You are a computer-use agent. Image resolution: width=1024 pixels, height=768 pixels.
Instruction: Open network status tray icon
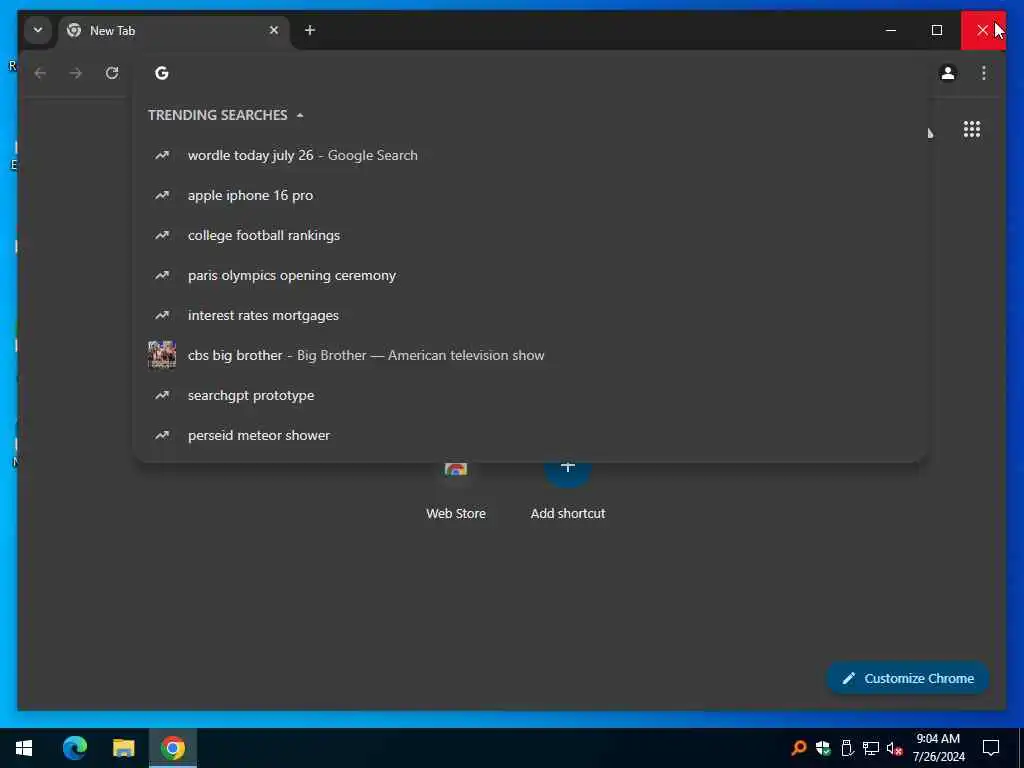tap(871, 748)
